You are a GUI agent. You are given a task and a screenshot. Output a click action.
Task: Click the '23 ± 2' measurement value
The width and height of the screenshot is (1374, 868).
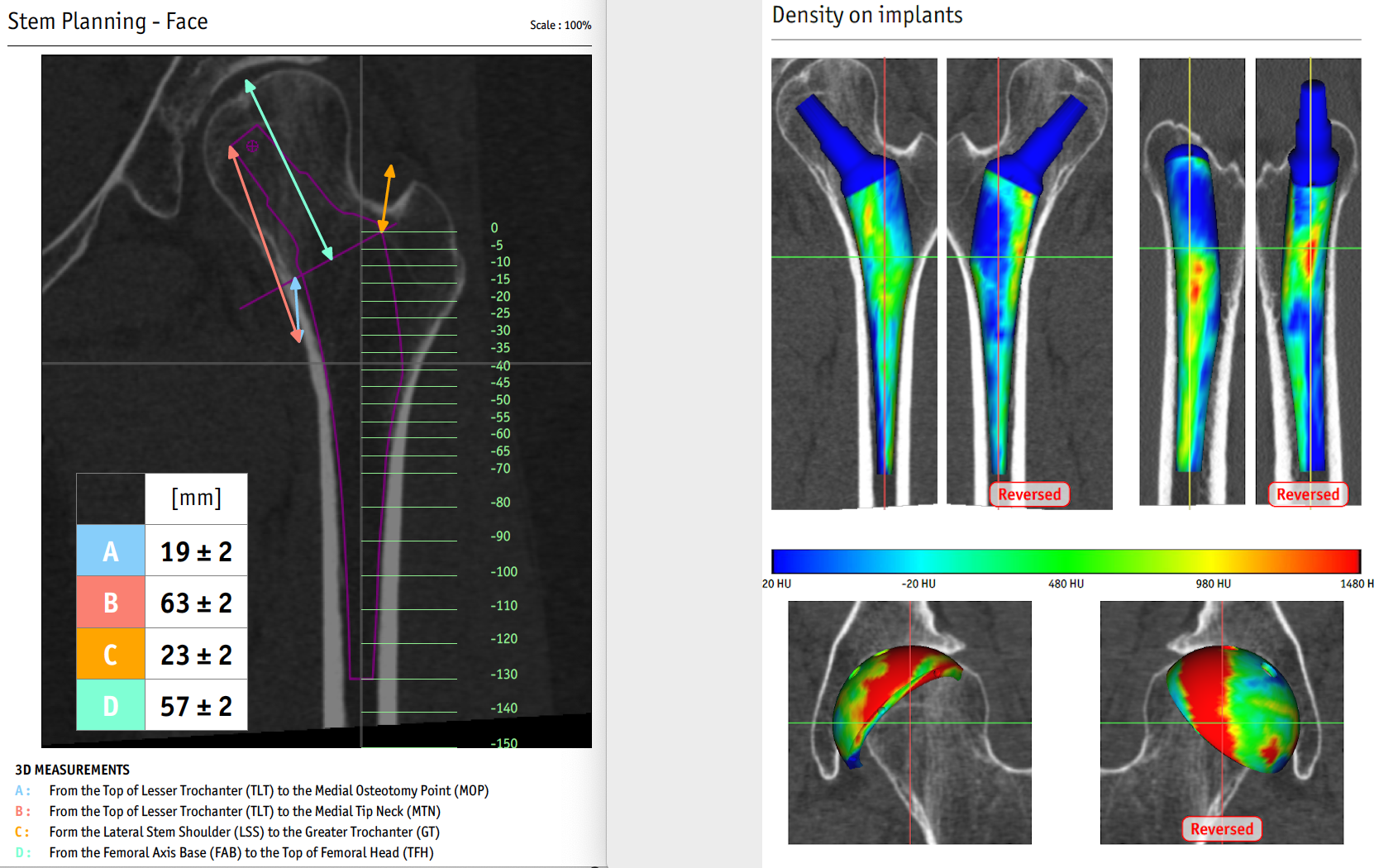(196, 654)
